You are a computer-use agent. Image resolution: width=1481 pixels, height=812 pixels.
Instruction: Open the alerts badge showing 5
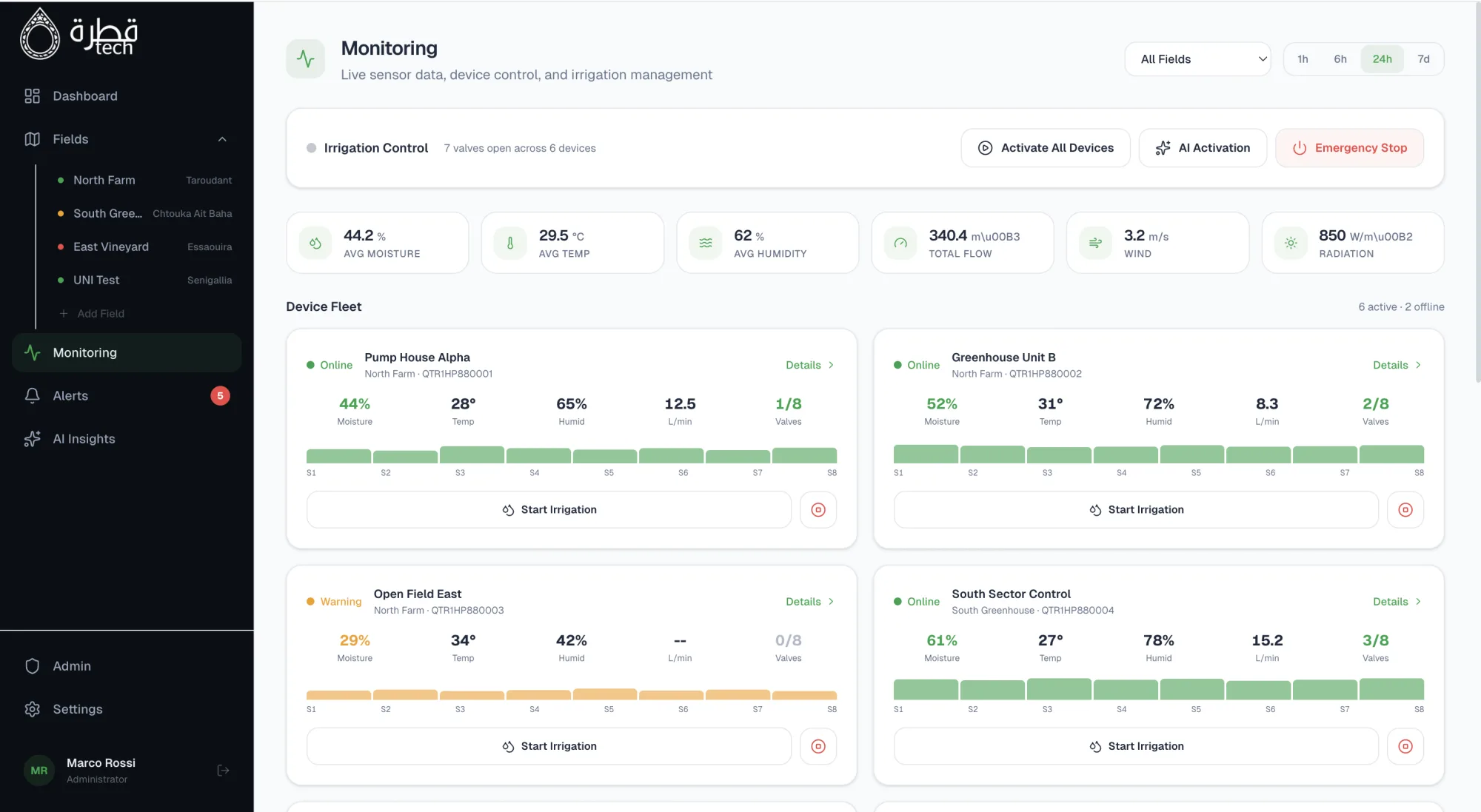pyautogui.click(x=220, y=396)
